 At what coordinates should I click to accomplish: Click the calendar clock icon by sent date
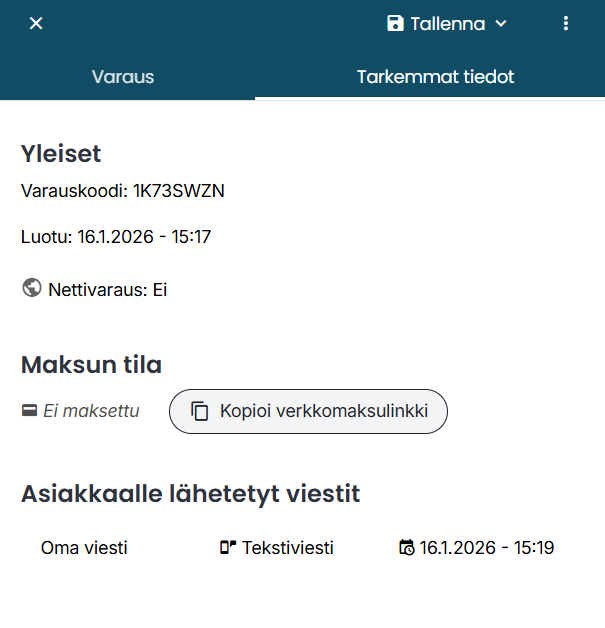(406, 548)
